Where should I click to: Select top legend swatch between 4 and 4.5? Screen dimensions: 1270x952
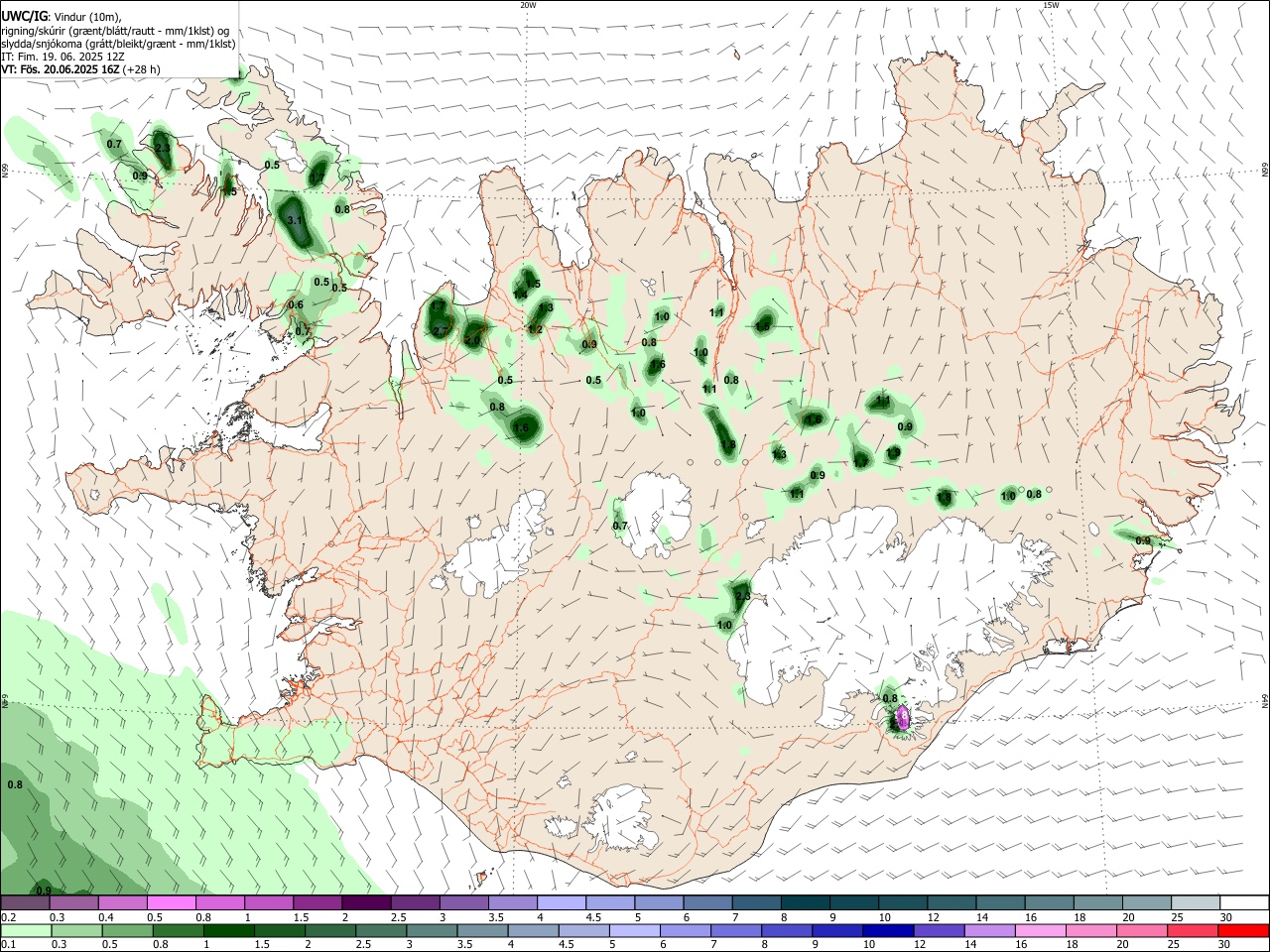[x=561, y=903]
